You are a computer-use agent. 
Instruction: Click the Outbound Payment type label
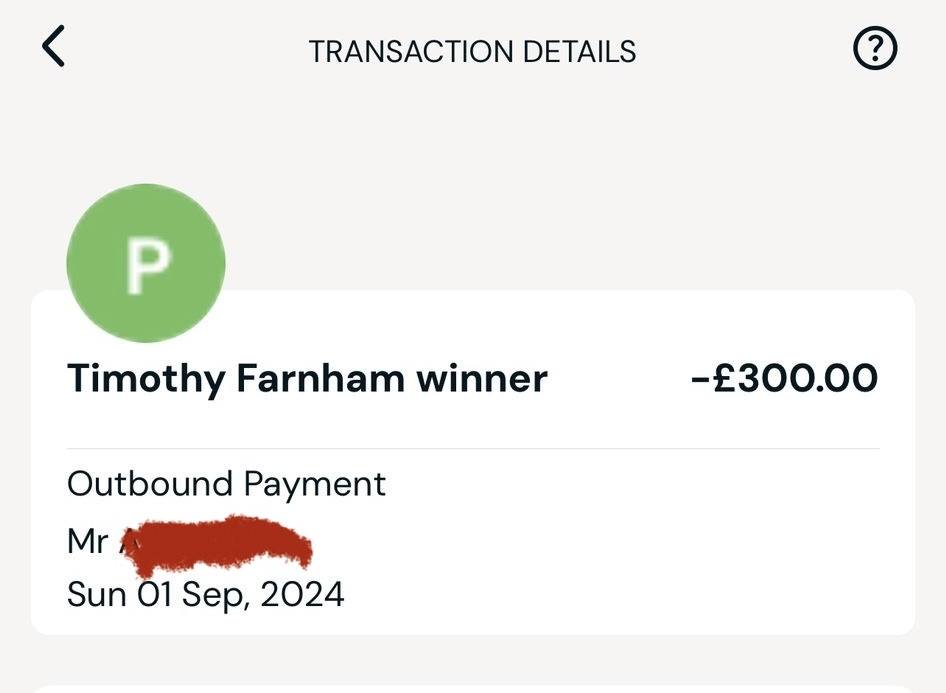[x=226, y=484]
